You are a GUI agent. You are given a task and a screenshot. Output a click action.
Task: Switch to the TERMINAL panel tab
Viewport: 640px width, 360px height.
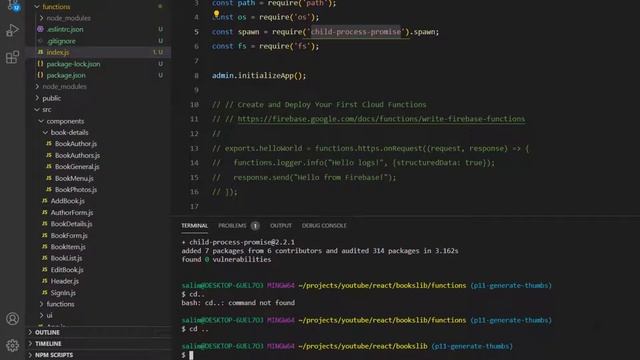point(194,226)
